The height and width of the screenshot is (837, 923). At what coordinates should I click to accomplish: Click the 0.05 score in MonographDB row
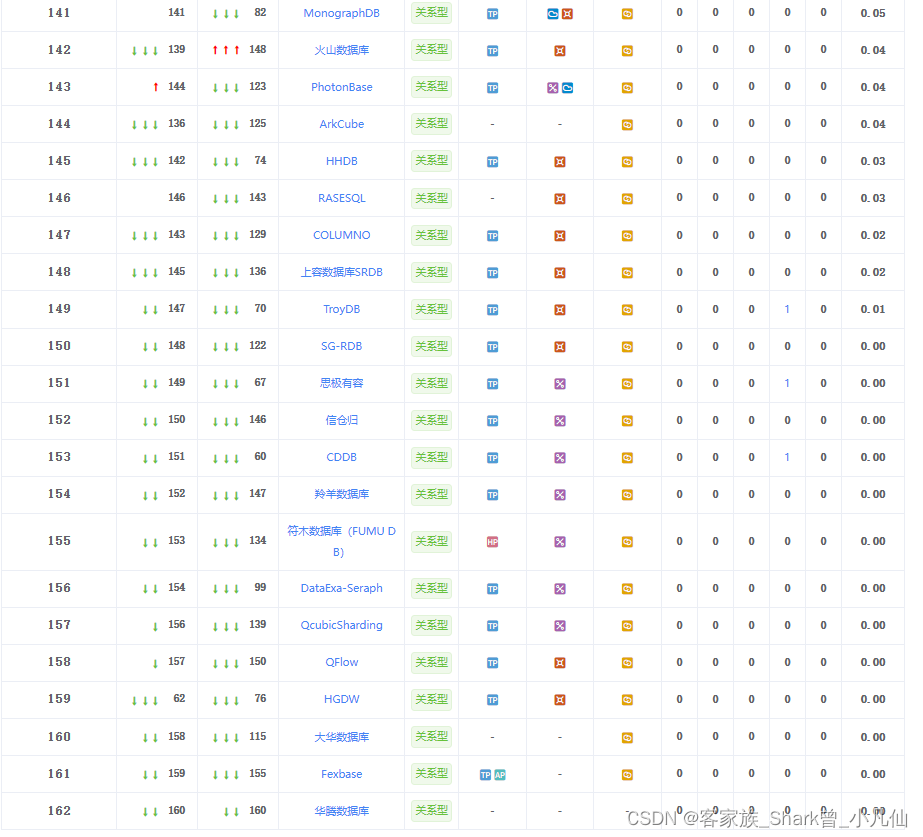point(873,14)
